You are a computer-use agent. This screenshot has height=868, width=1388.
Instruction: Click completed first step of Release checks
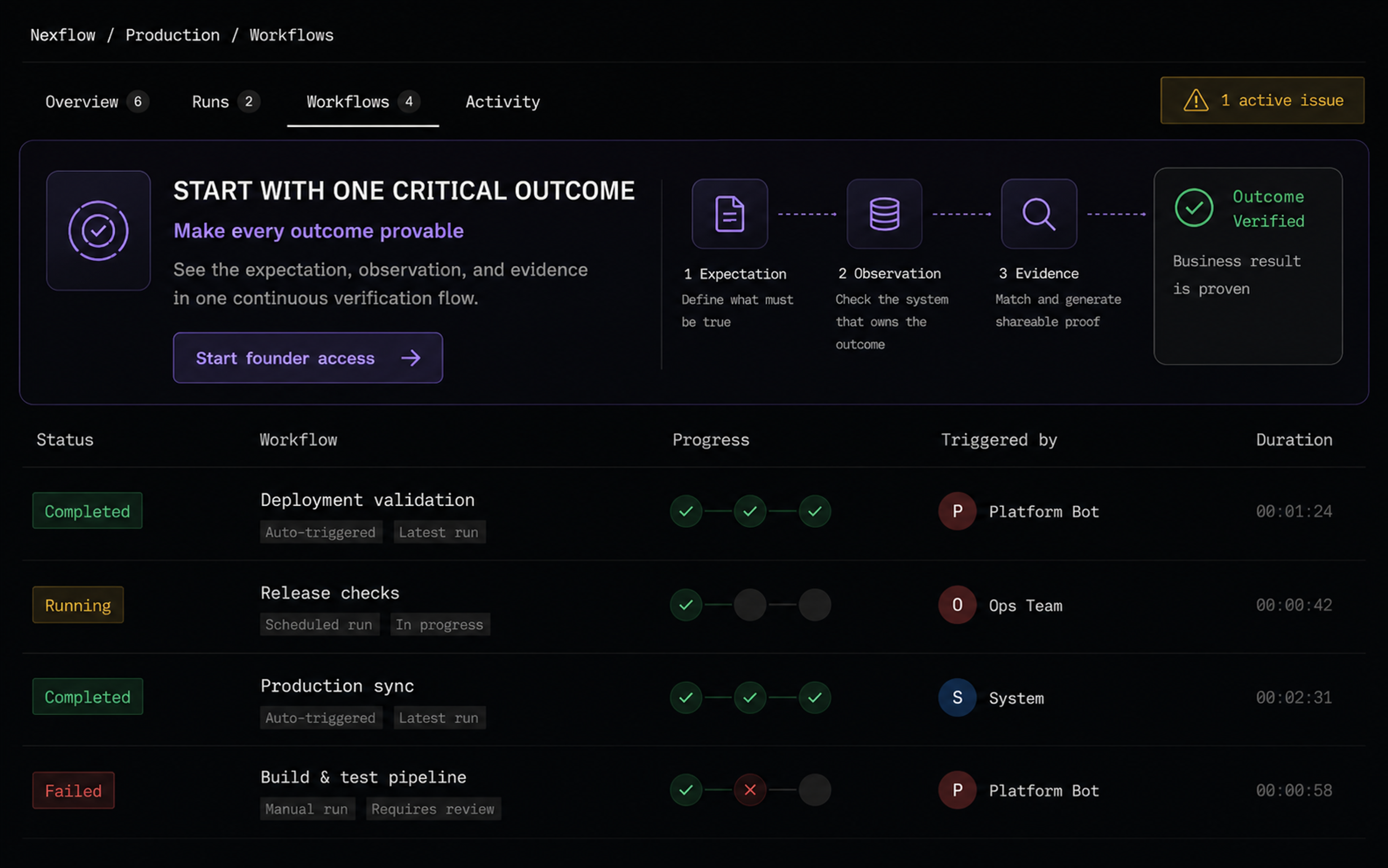coord(686,605)
